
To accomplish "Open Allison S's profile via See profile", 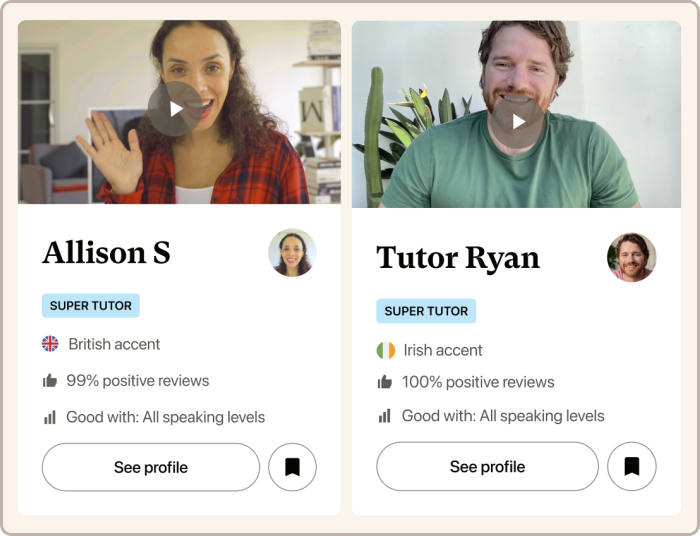I will coord(151,467).
